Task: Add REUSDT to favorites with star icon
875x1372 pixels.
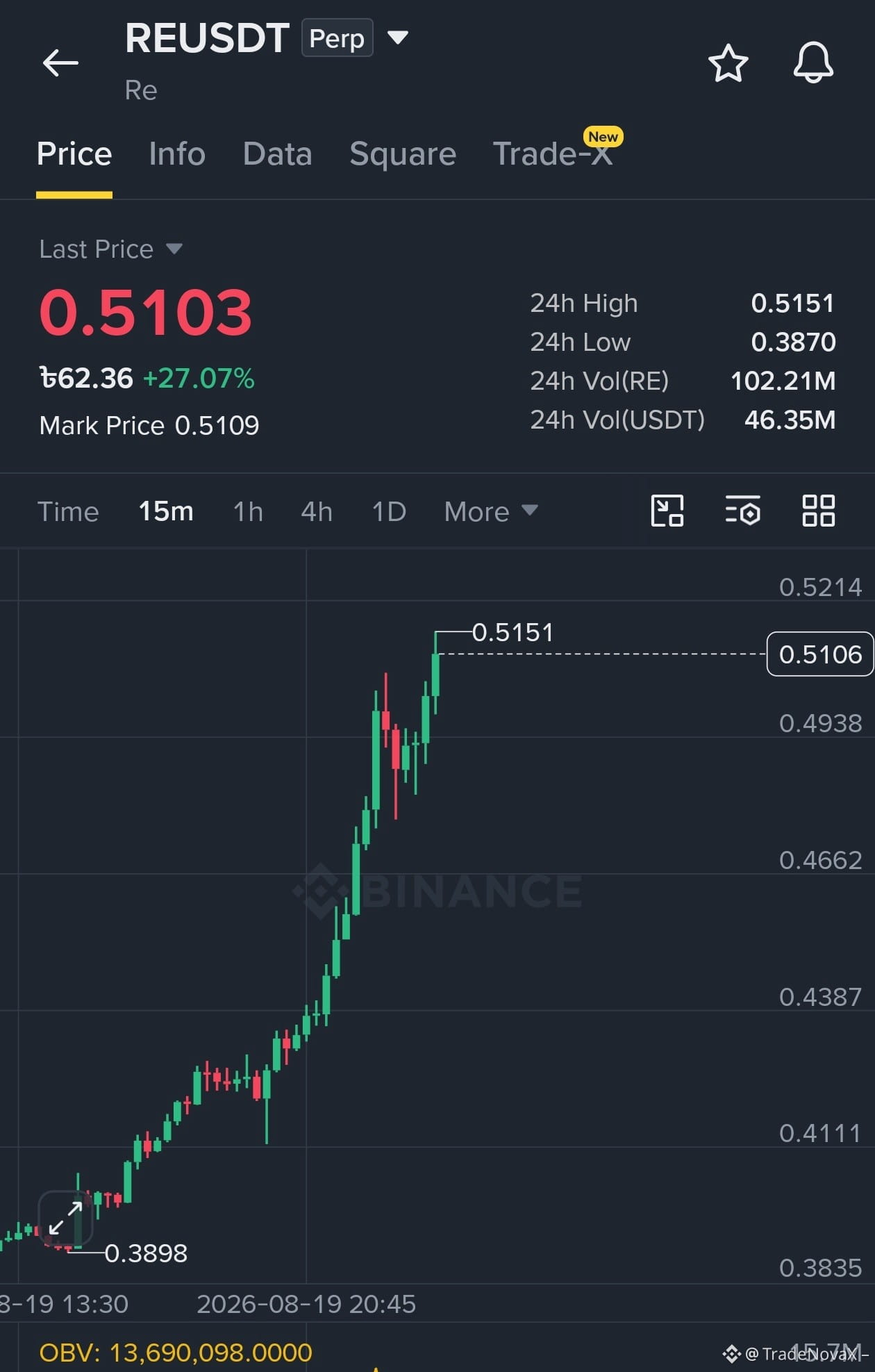Action: tap(728, 63)
